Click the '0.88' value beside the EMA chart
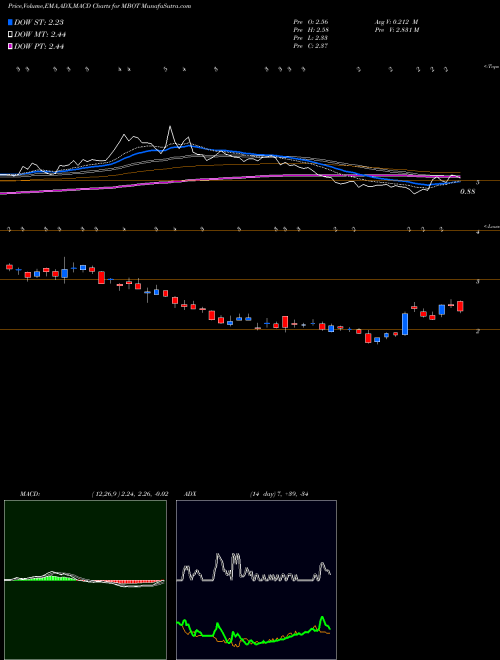 point(468,192)
